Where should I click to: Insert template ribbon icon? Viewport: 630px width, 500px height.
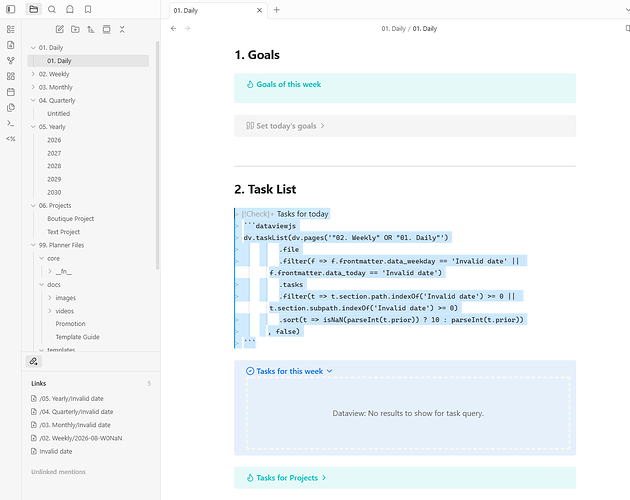tap(11, 139)
